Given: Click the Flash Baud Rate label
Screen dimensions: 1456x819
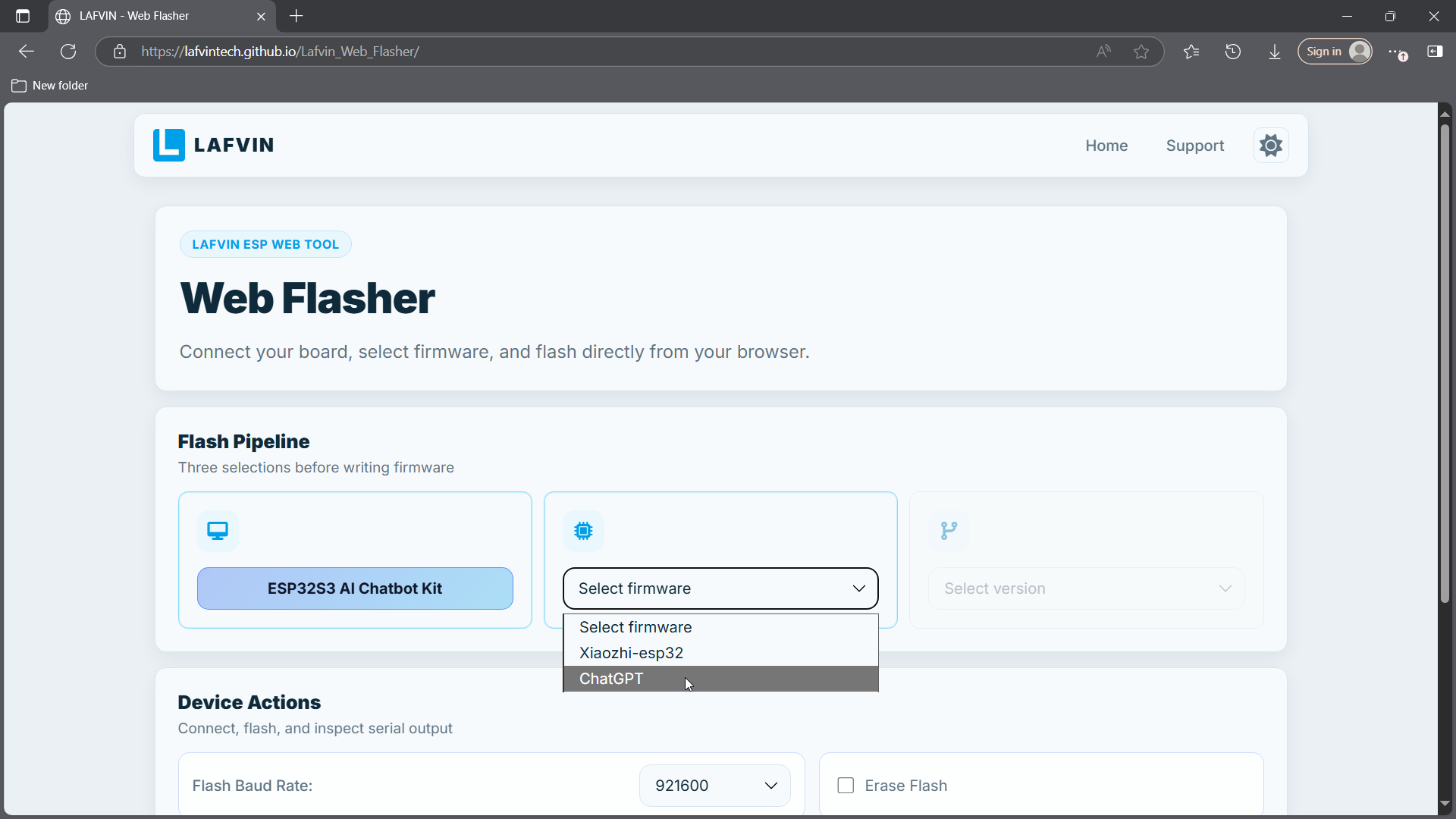Looking at the screenshot, I should point(253,786).
